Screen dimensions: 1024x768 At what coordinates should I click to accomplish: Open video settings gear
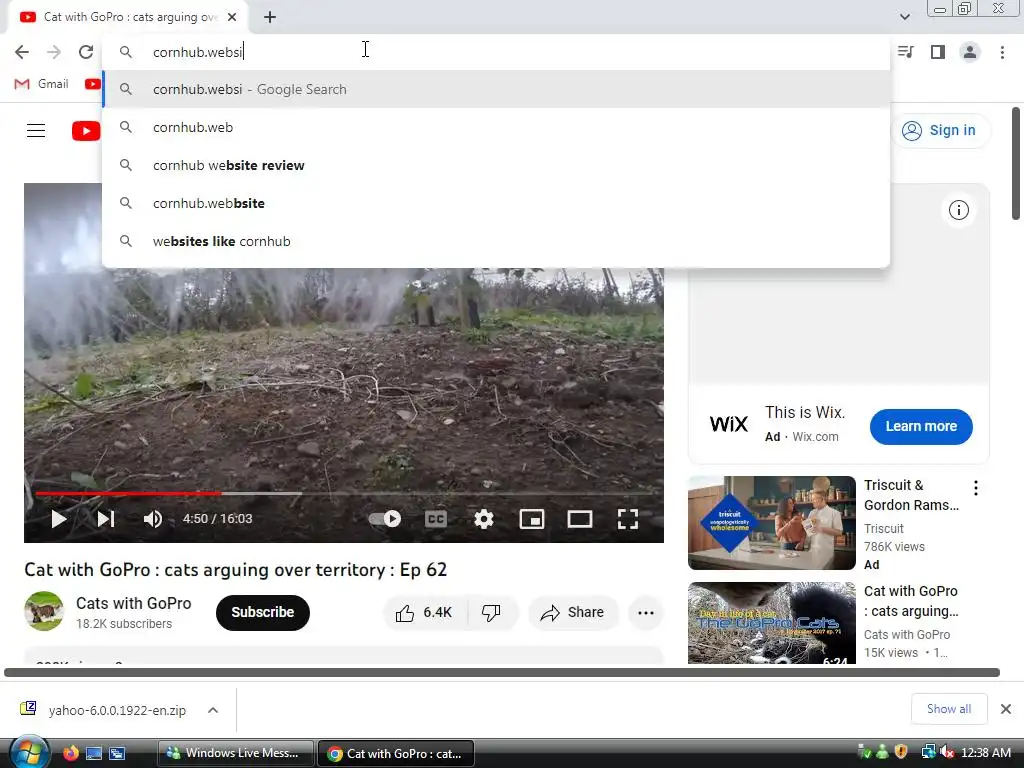[x=484, y=519]
